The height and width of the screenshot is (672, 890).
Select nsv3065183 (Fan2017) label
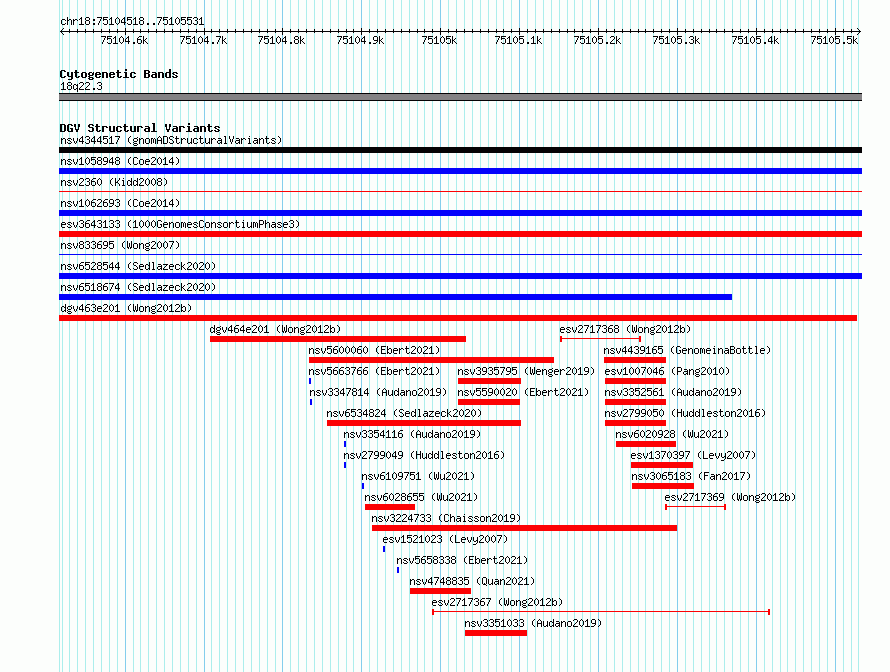tap(691, 476)
